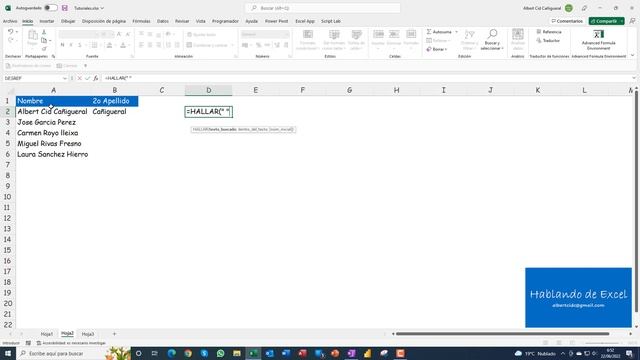Select column D header
640x360 pixels.
(x=209, y=90)
